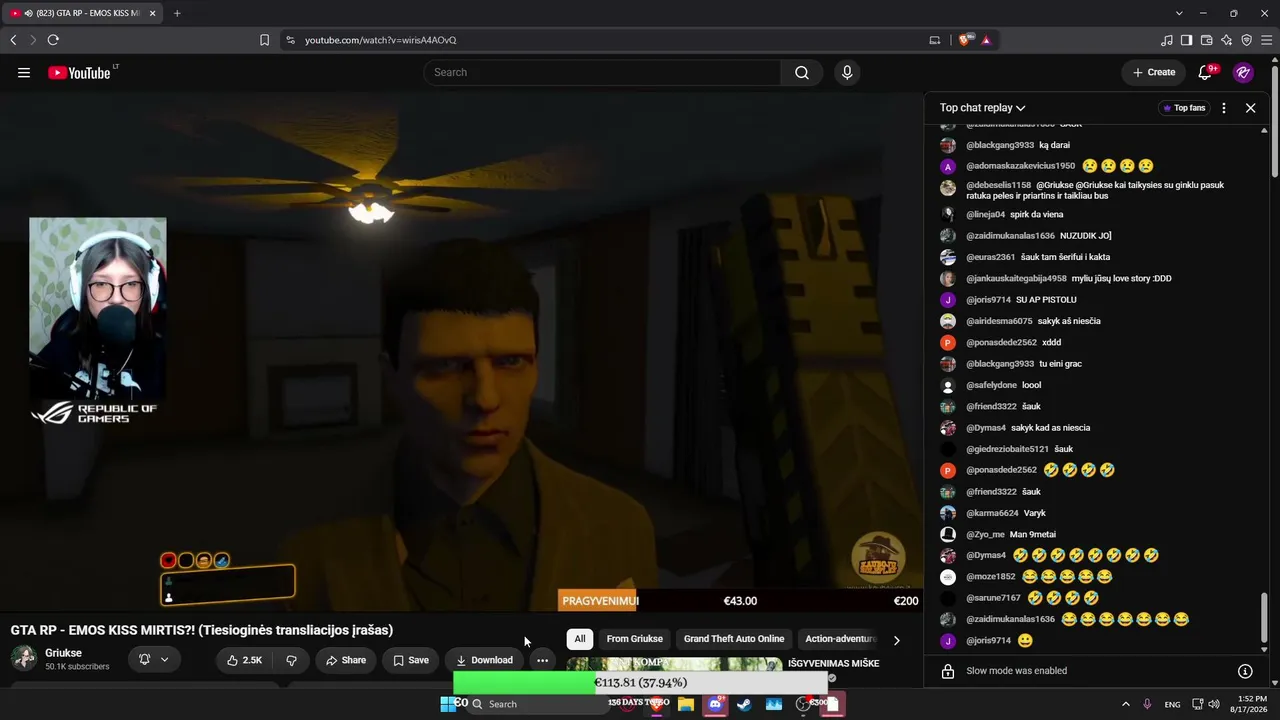Dislike this video
The width and height of the screenshot is (1280, 720).
point(291,660)
